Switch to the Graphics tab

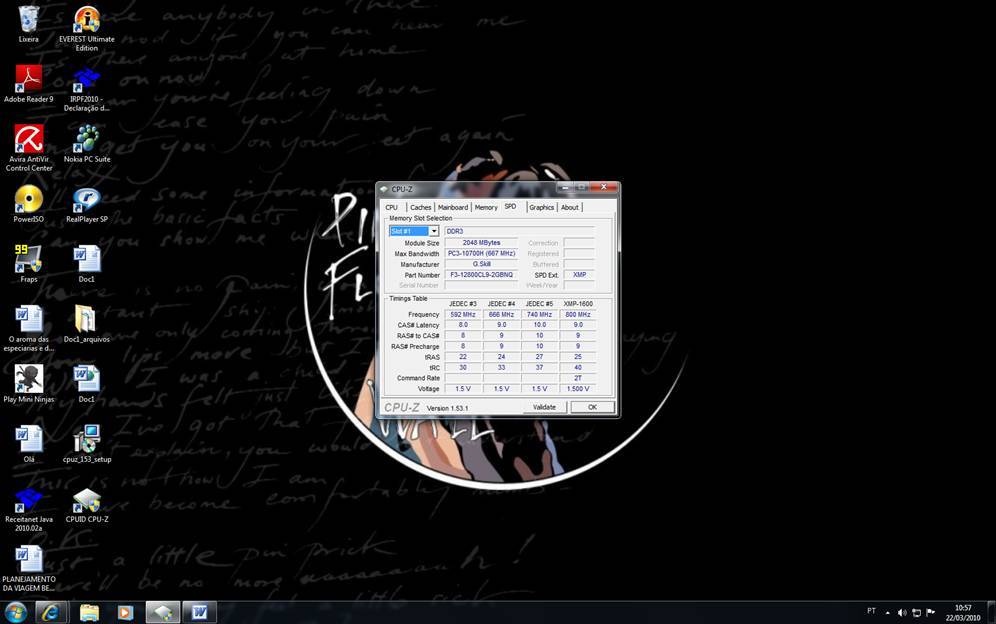[x=542, y=207]
